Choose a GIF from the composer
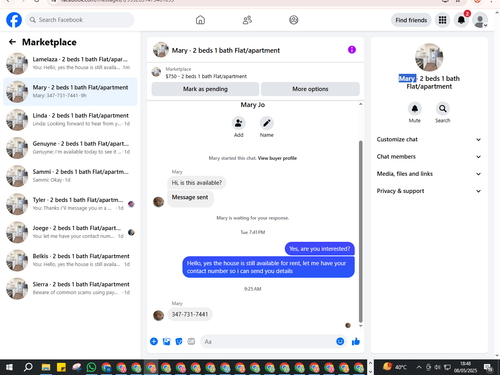 click(x=191, y=341)
